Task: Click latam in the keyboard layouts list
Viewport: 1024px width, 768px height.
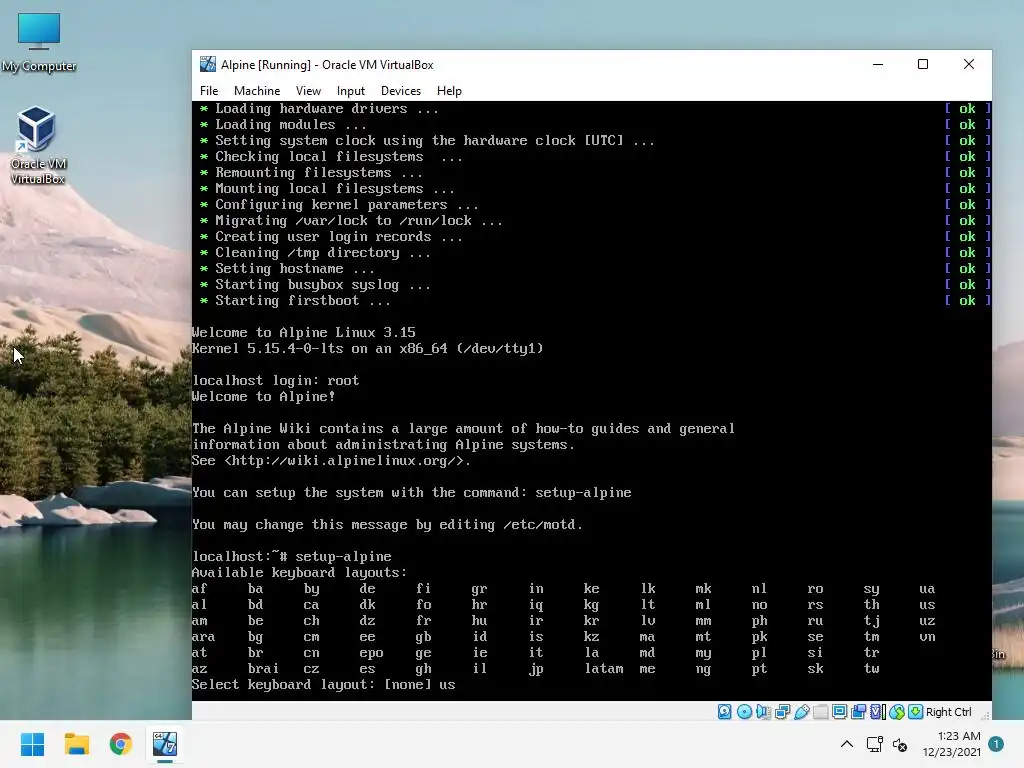Action: coord(603,669)
